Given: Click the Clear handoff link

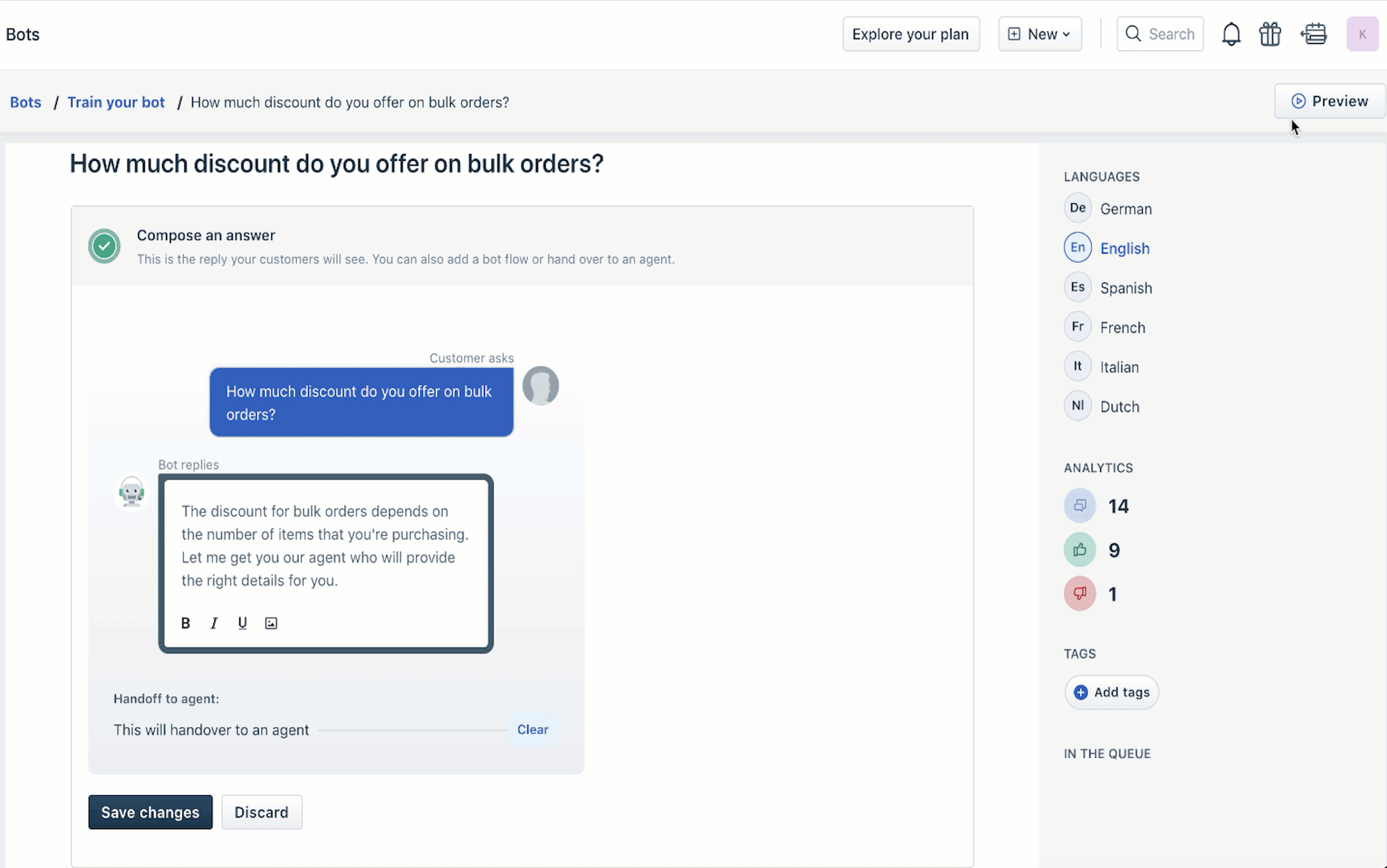Looking at the screenshot, I should [532, 729].
